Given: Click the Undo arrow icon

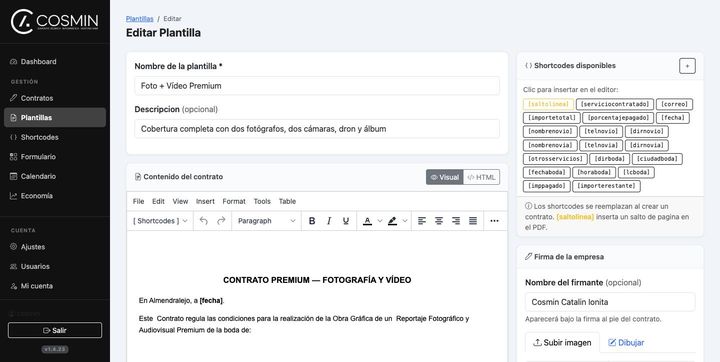Looking at the screenshot, I should (204, 221).
